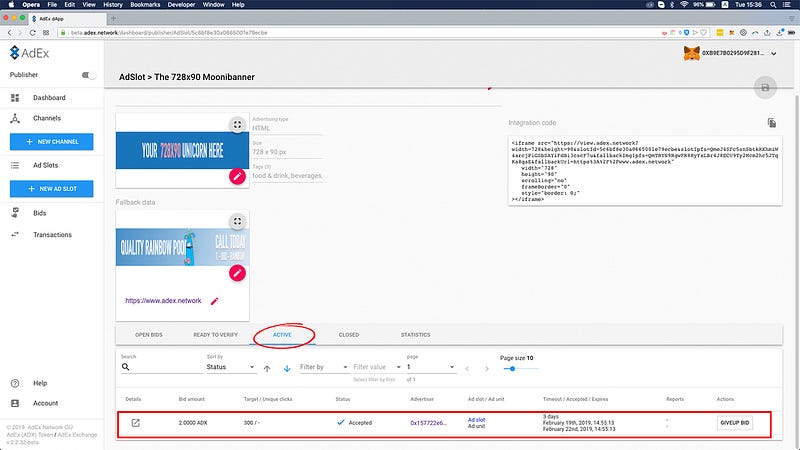Open the Filter value dropdown
Viewport: 800px width, 450px height.
(377, 367)
